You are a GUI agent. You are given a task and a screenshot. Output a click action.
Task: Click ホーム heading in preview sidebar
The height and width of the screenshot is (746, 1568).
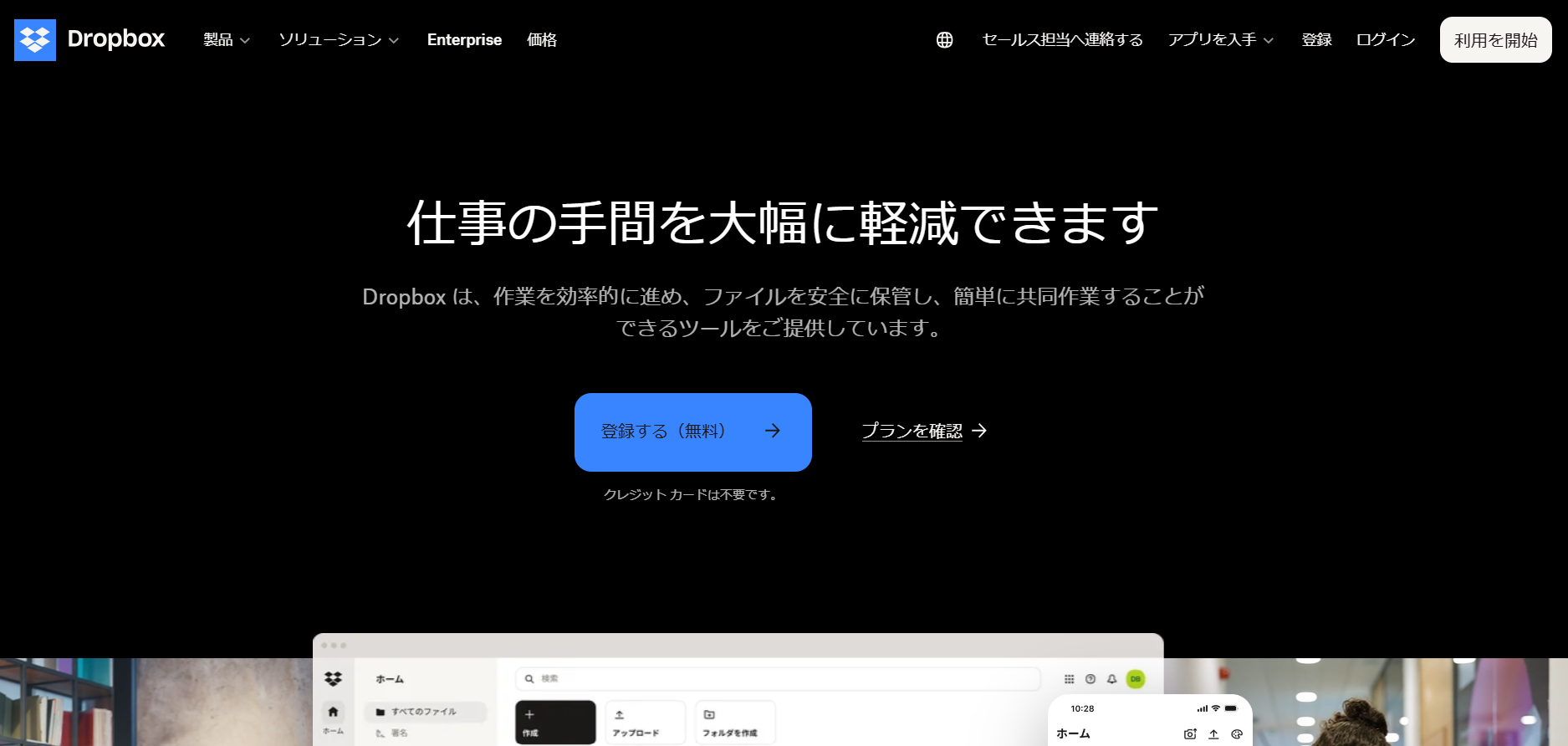tap(390, 679)
